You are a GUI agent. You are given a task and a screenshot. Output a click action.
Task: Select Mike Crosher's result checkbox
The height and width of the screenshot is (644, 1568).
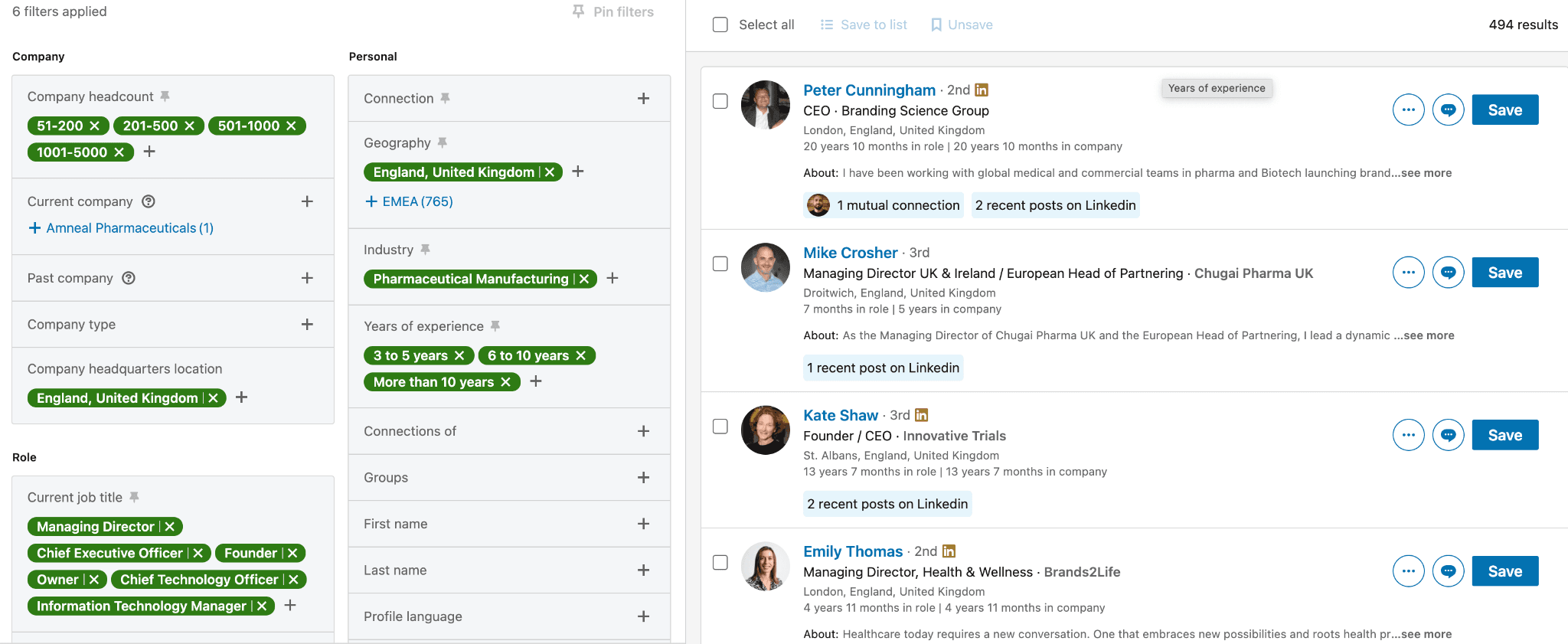[720, 263]
